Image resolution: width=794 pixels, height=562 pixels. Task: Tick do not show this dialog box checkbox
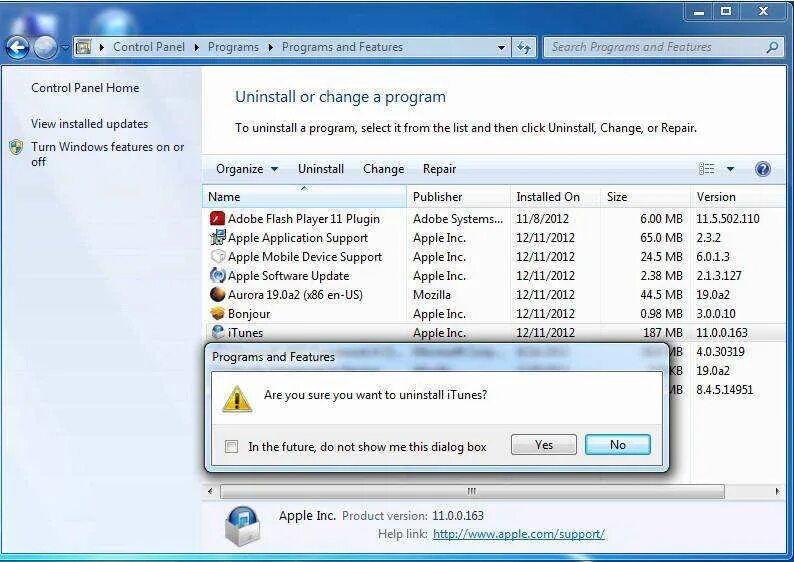pyautogui.click(x=231, y=447)
